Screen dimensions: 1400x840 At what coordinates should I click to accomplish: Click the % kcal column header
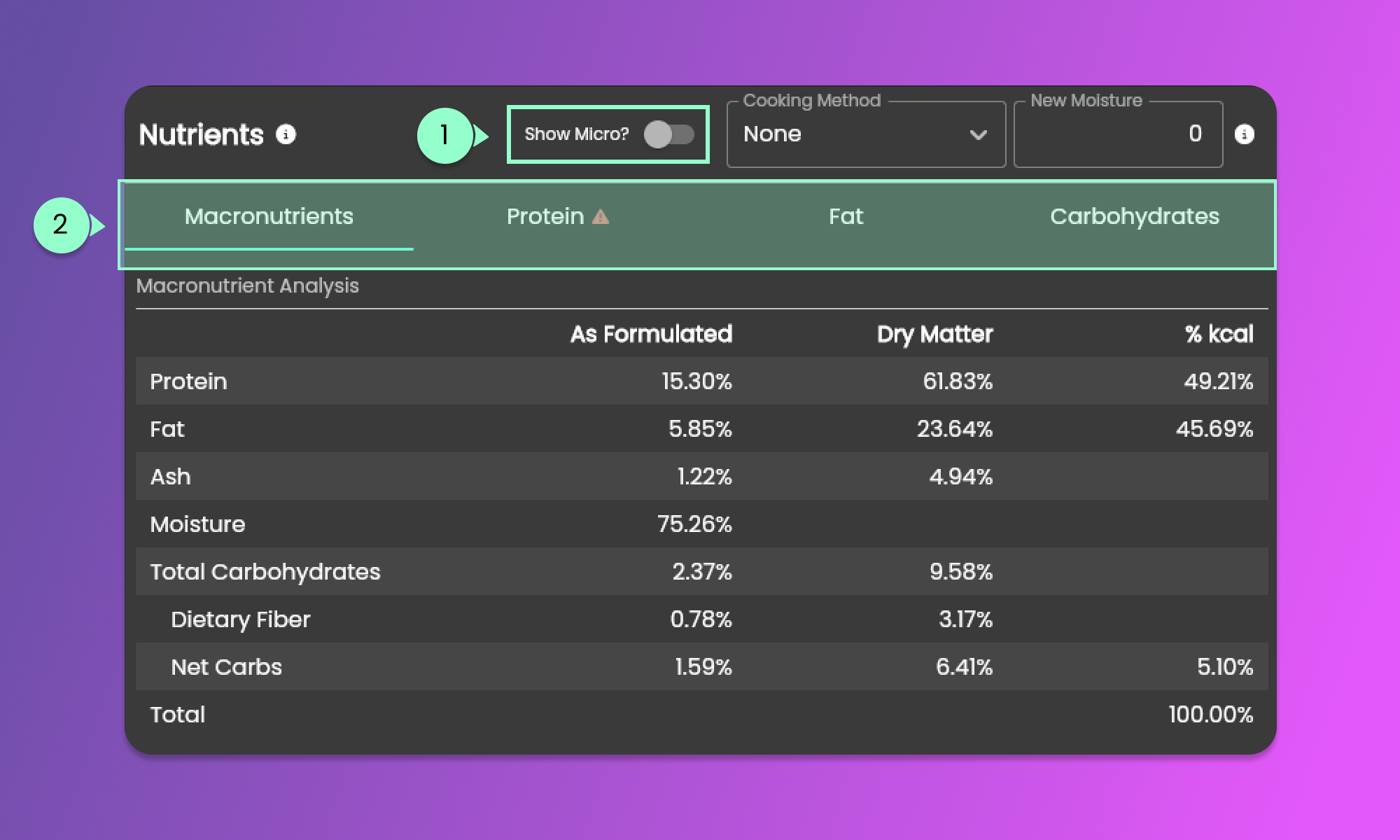coord(1219,334)
